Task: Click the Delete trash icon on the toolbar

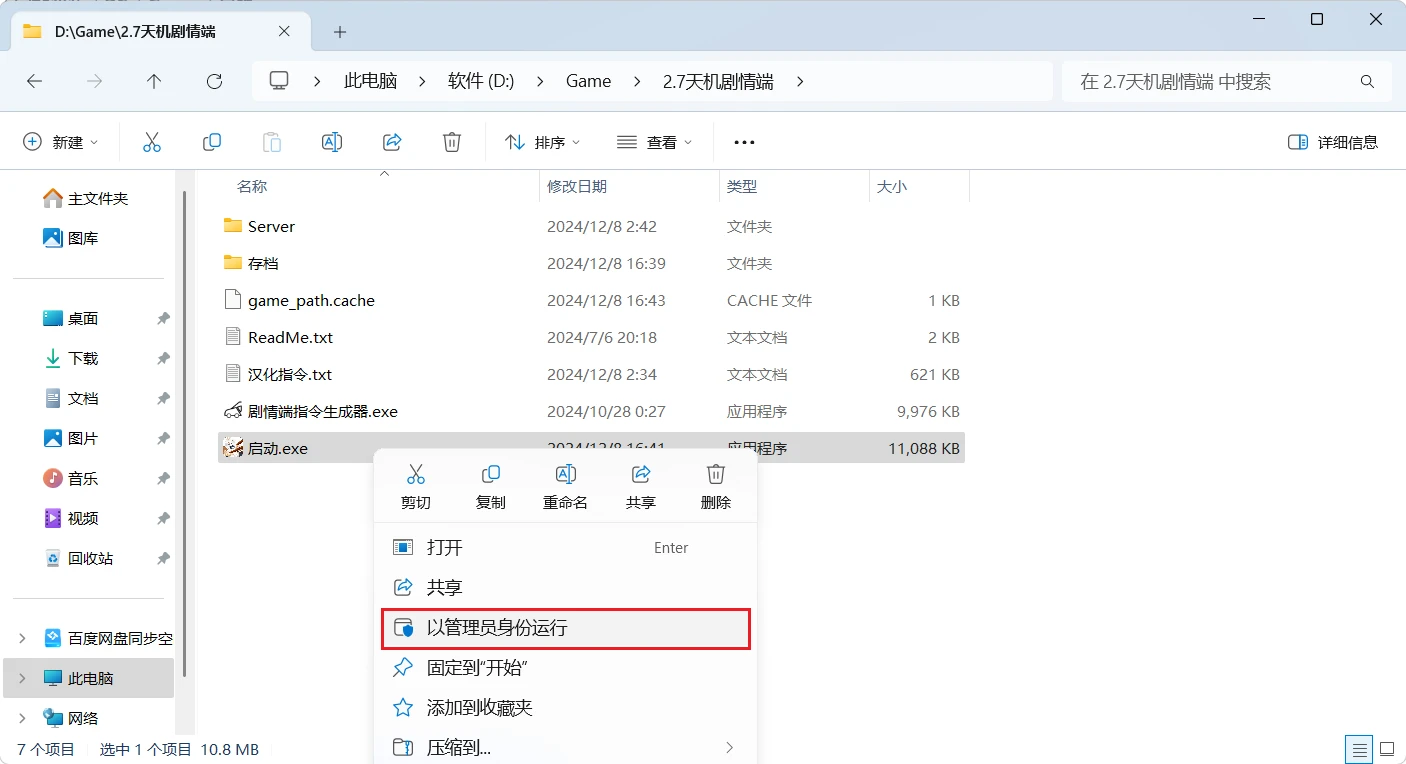Action: point(452,141)
